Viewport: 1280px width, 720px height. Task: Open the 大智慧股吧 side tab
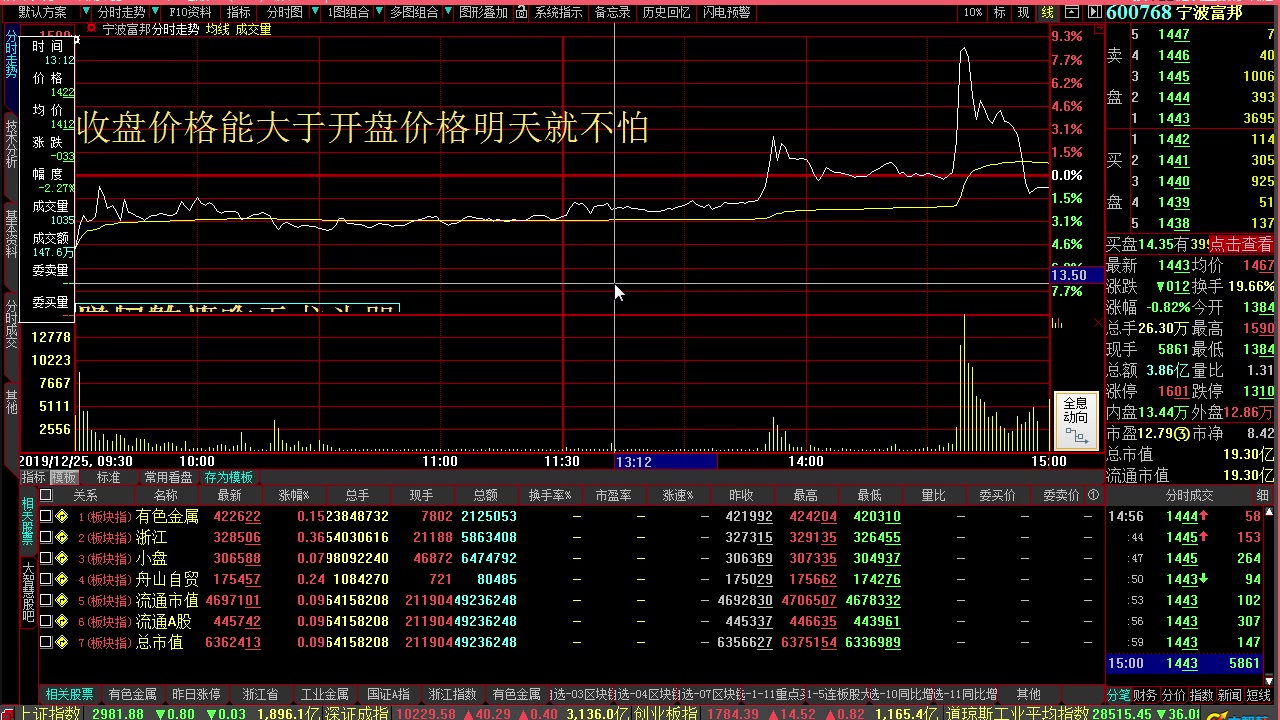coord(28,594)
